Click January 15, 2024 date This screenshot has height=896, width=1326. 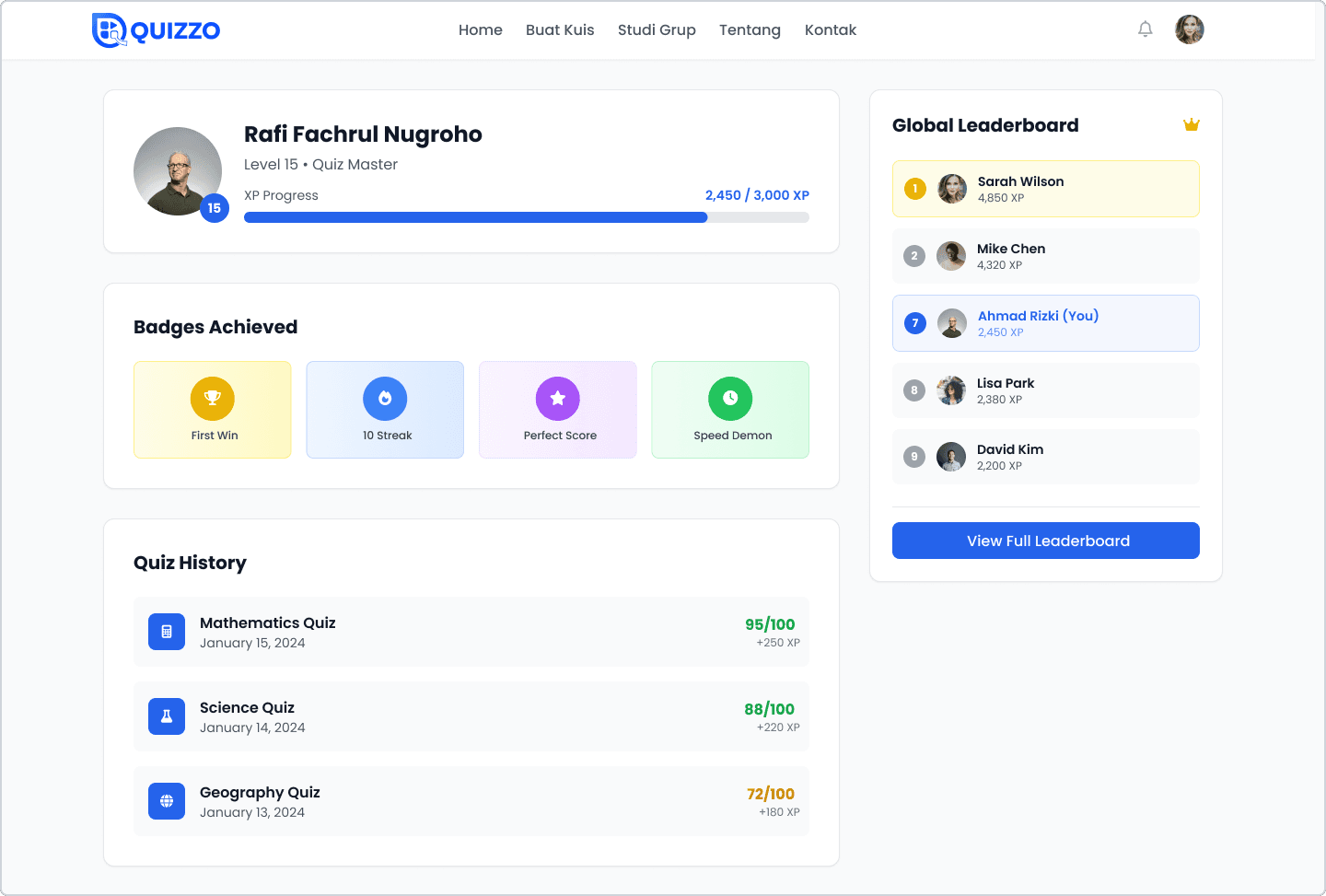[252, 644]
